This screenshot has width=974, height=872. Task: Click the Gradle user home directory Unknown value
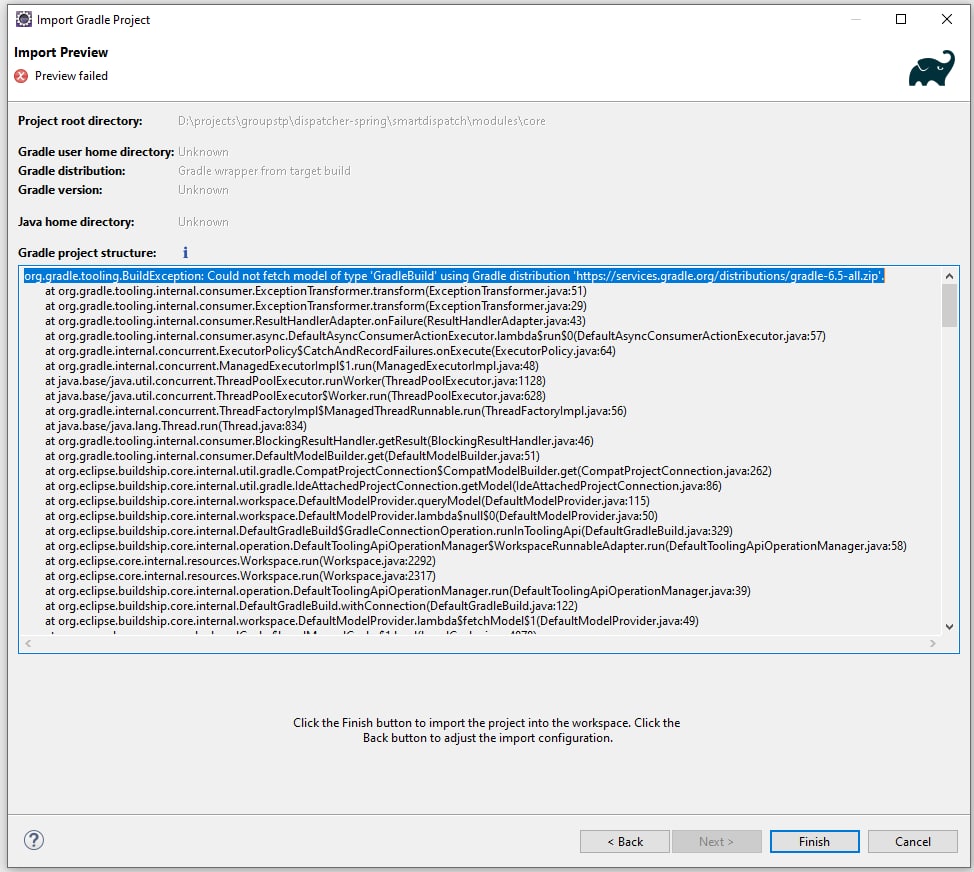(203, 152)
